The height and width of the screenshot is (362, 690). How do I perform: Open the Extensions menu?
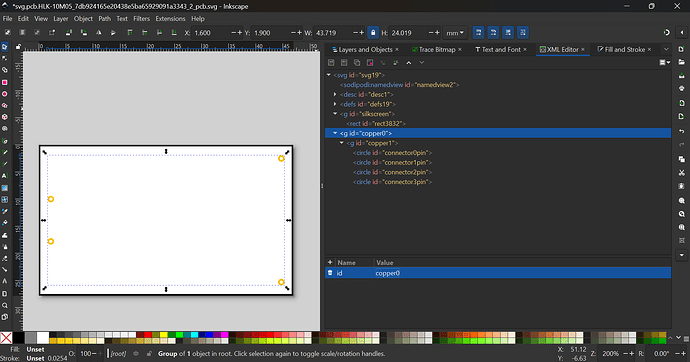170,19
